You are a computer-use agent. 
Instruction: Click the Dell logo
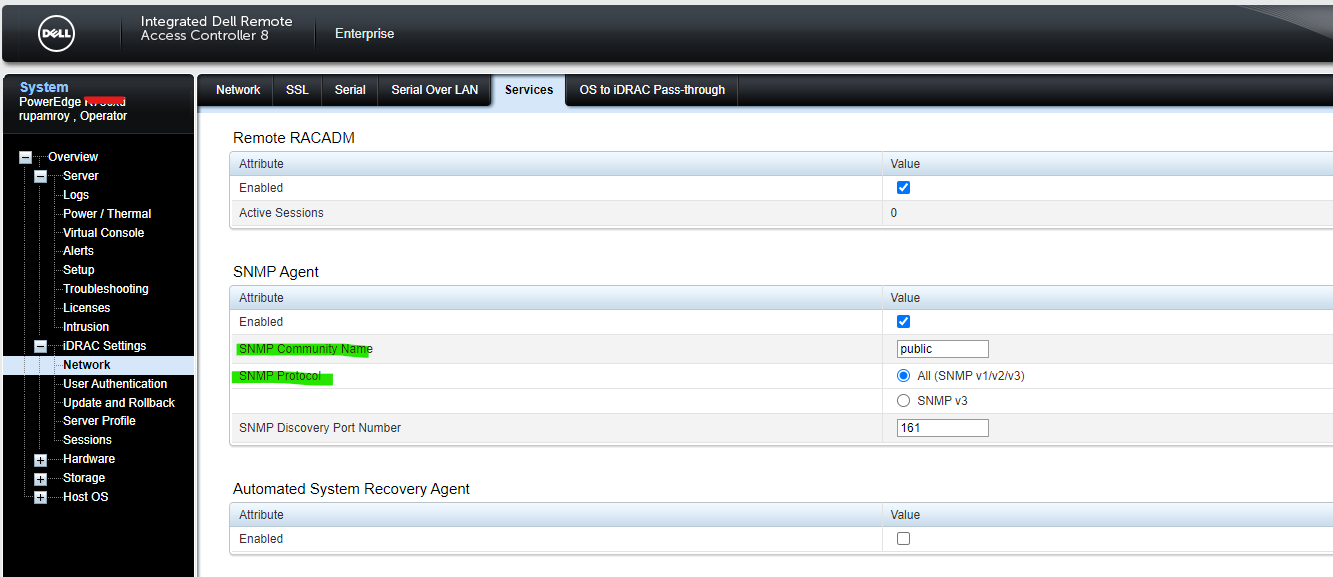56,32
